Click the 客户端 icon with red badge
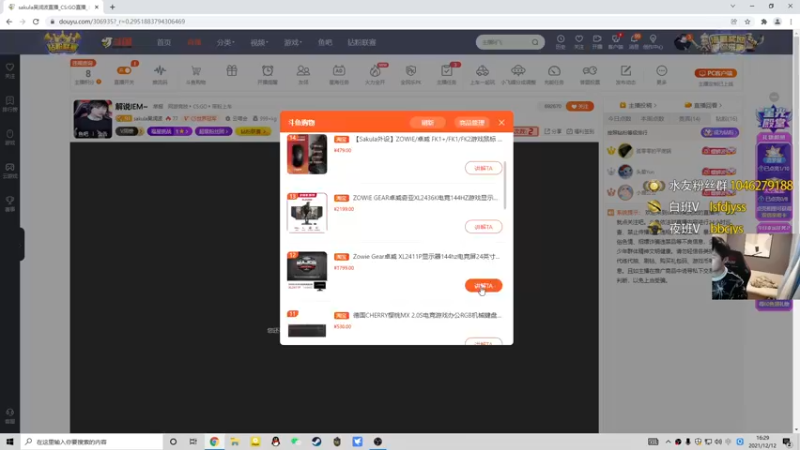The height and width of the screenshot is (450, 800). tap(615, 42)
